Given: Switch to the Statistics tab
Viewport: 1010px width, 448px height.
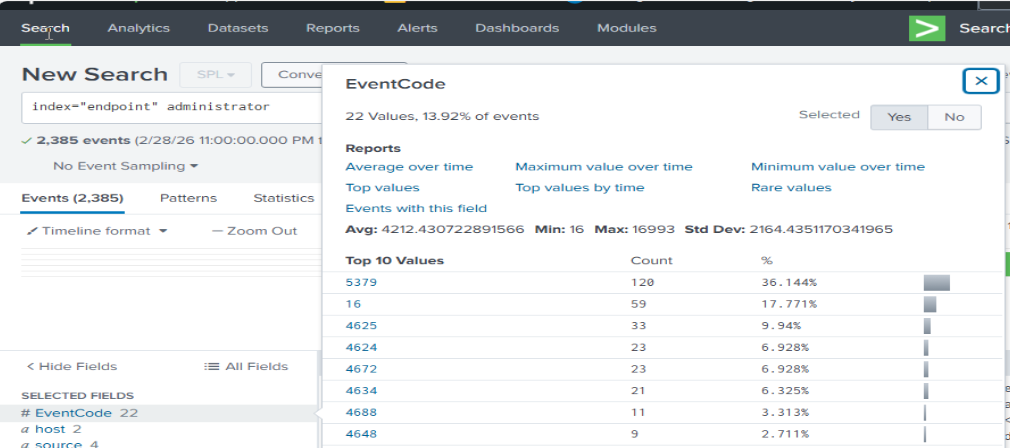Looking at the screenshot, I should point(283,198).
